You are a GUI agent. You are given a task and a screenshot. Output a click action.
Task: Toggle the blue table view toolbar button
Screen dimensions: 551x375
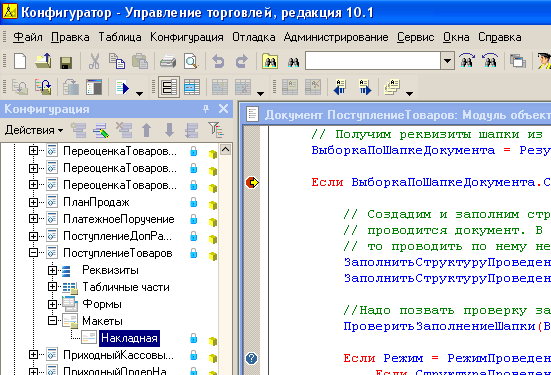(192, 87)
